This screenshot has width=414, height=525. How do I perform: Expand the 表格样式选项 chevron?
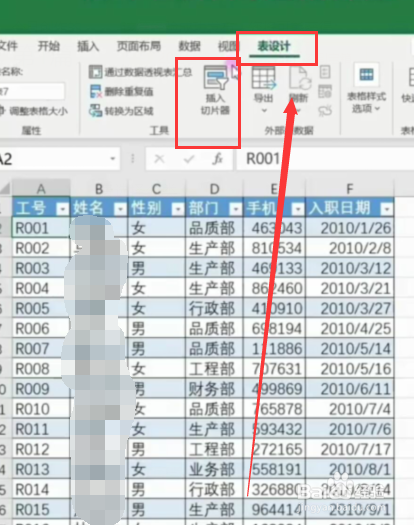click(x=378, y=108)
